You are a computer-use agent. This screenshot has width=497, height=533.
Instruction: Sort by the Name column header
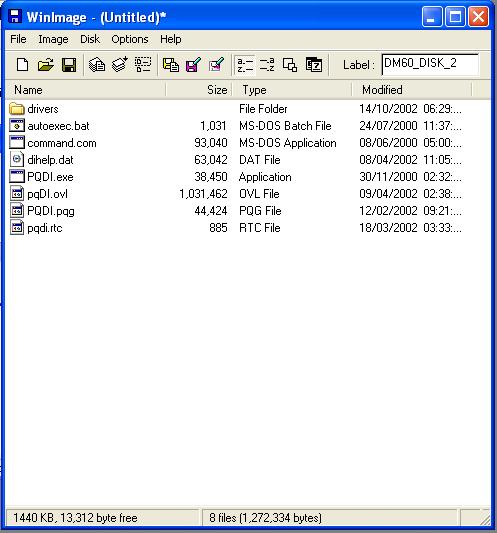coord(86,90)
